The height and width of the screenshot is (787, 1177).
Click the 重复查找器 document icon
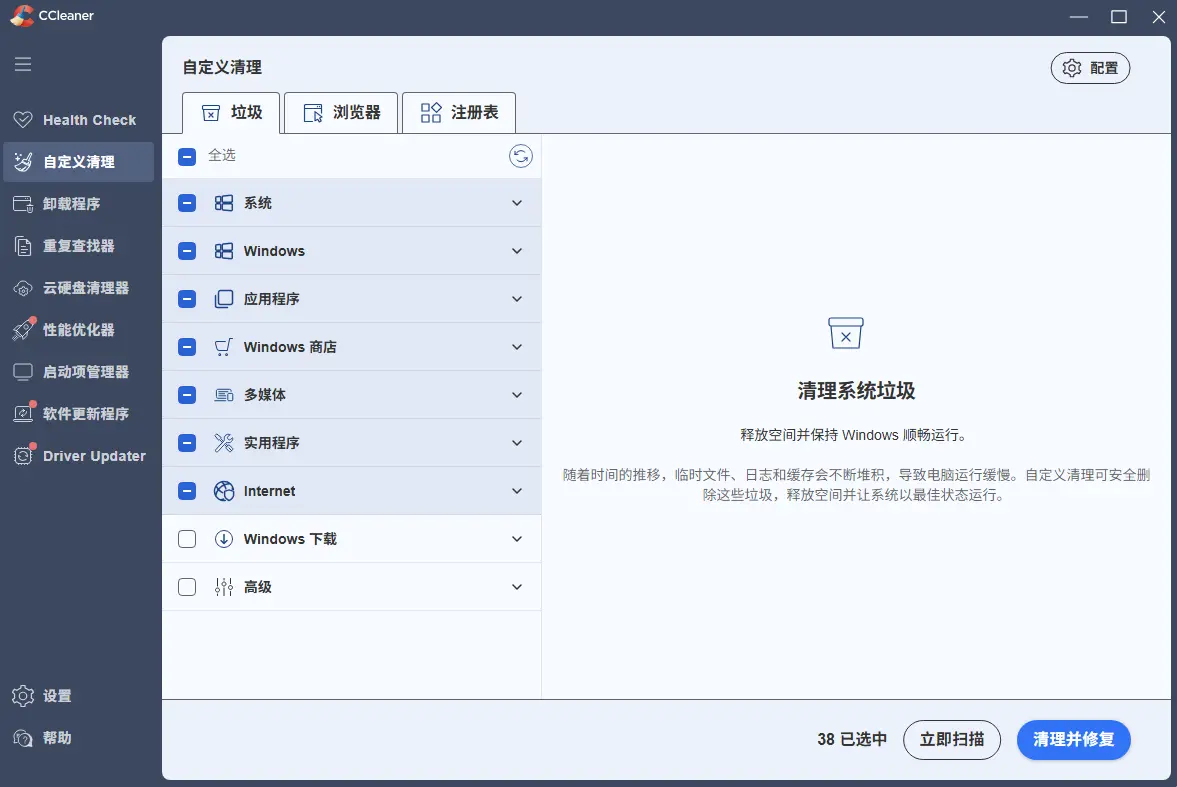coord(23,246)
